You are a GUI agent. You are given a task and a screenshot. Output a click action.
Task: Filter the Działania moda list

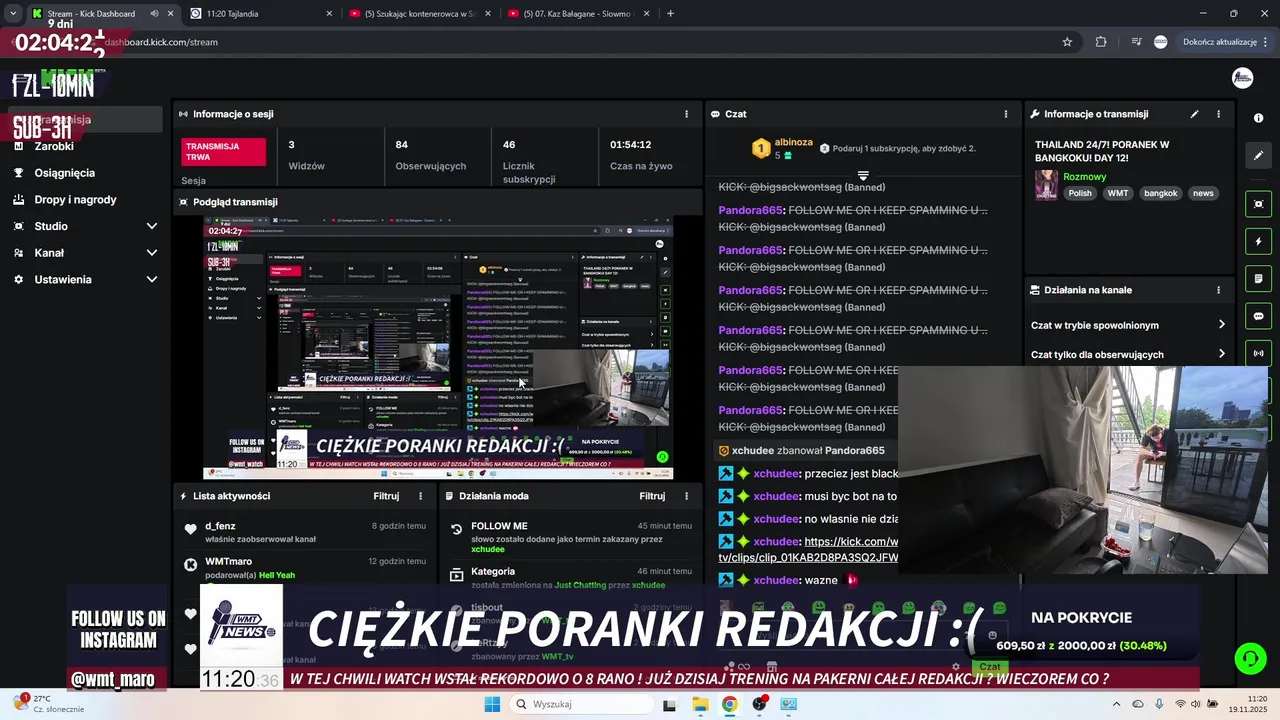click(x=652, y=496)
